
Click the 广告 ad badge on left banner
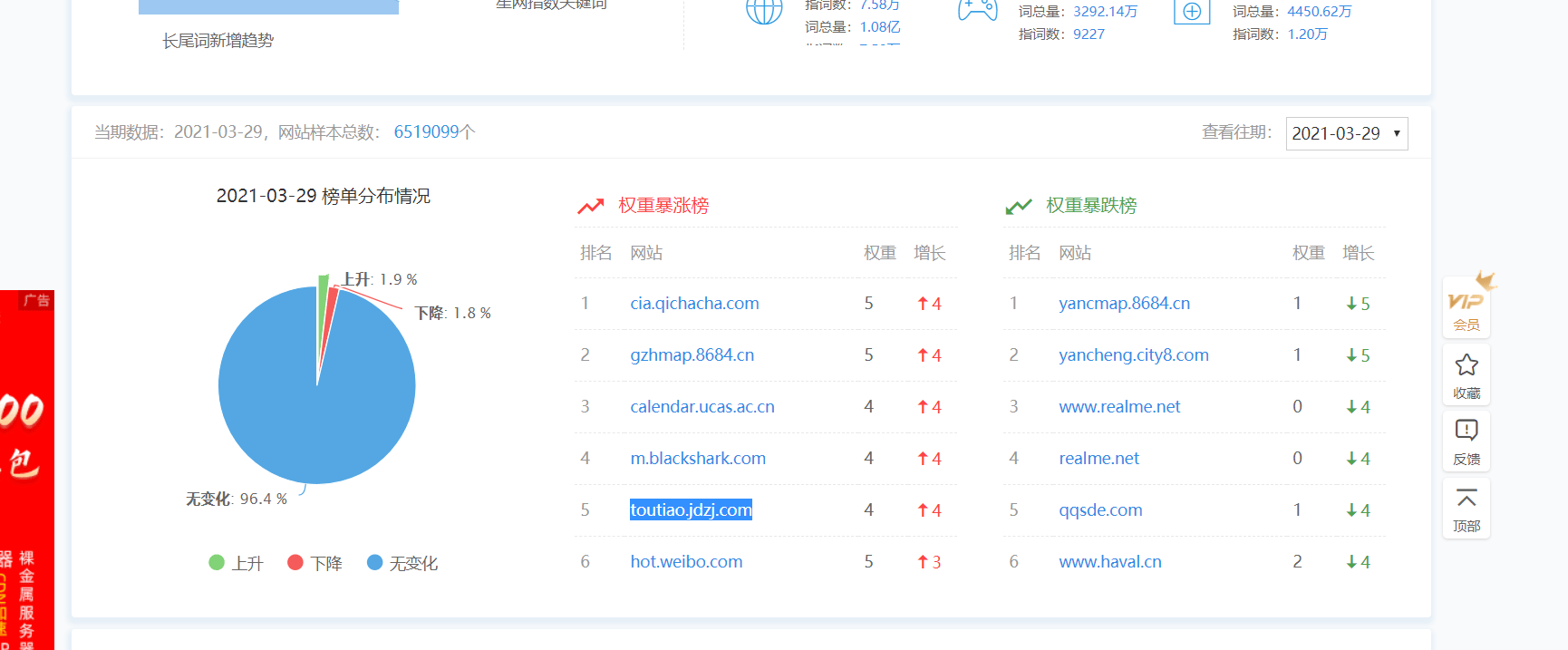(36, 300)
